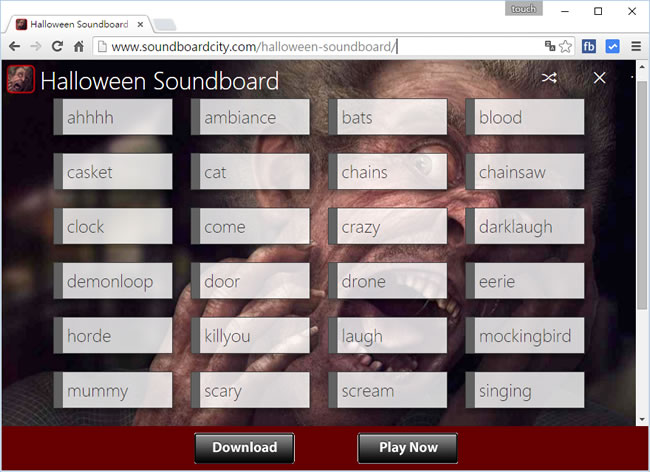Image resolution: width=650 pixels, height=472 pixels.
Task: Play the darklaugh sound
Action: pos(525,227)
